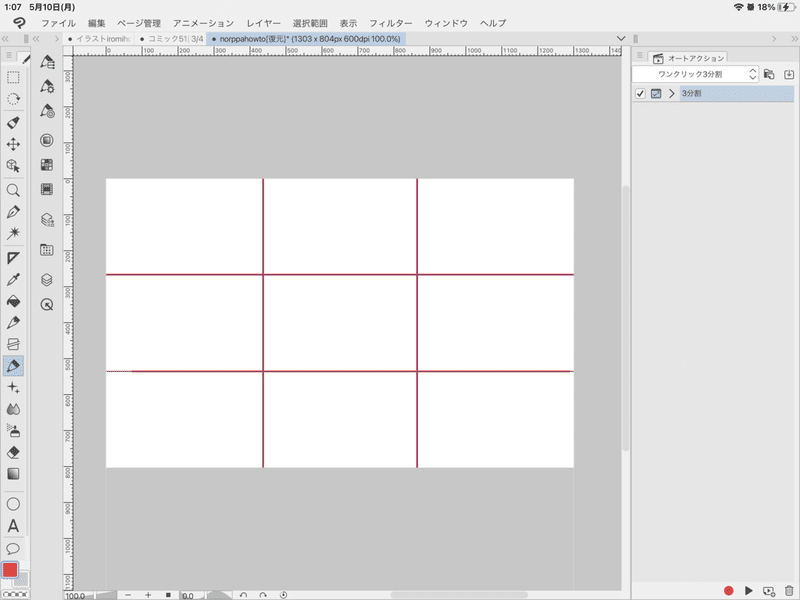Zoom out with the minus button
Screen dimensions: 800x600
click(128, 595)
